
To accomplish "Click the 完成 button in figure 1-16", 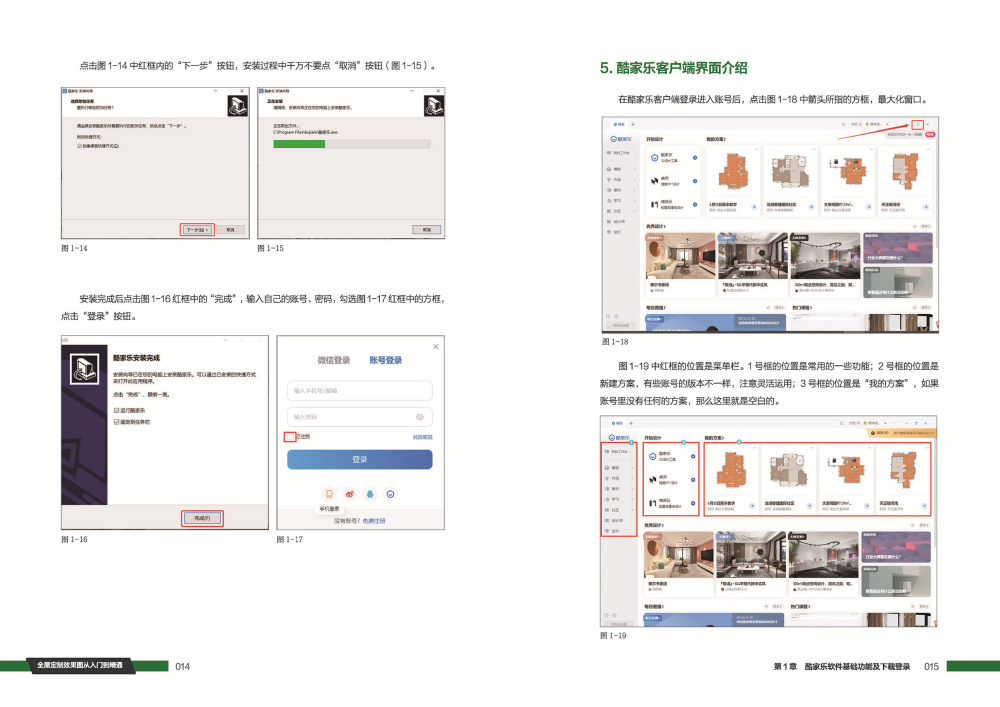I will click(x=202, y=518).
